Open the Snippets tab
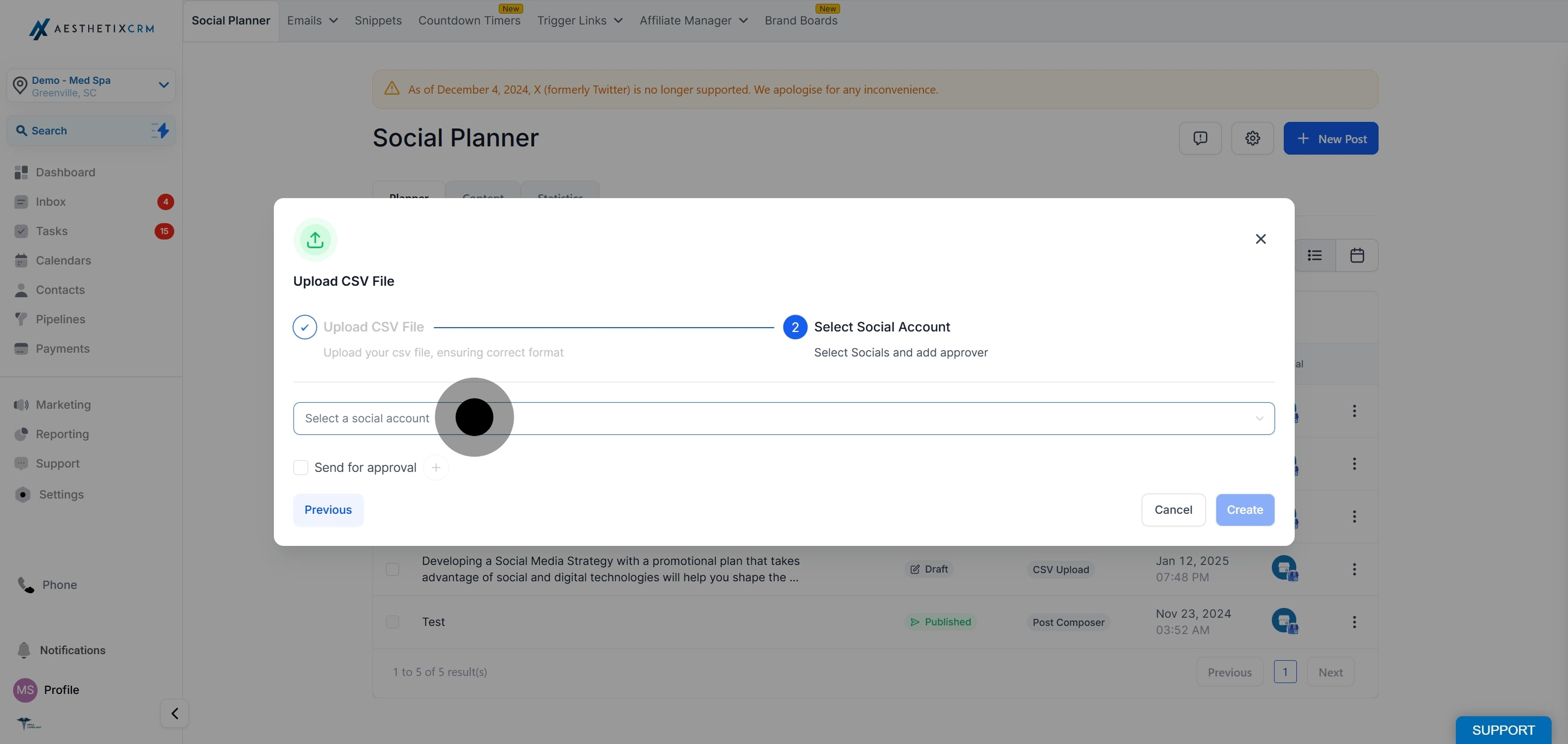The height and width of the screenshot is (744, 1568). pos(378,20)
